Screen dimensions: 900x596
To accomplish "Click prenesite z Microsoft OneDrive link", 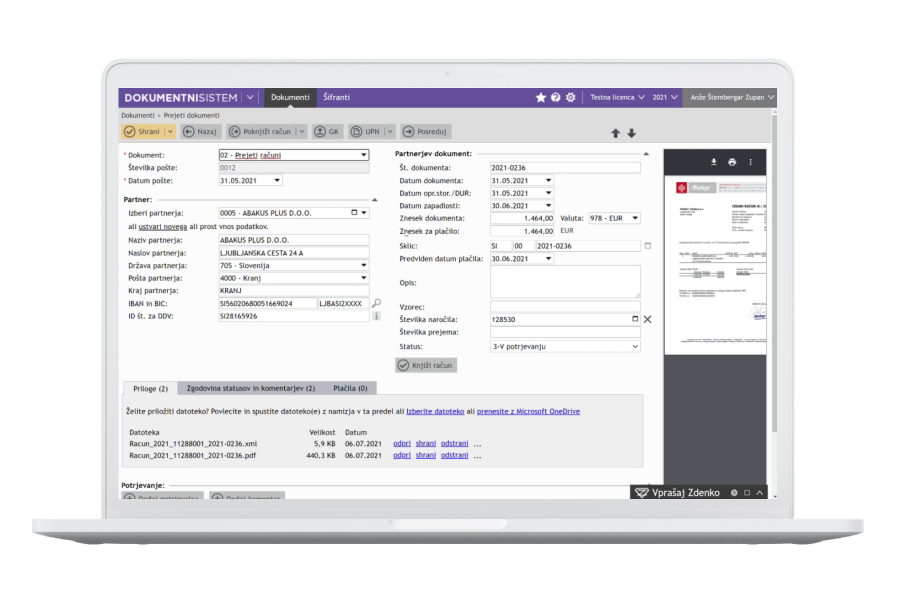I will pyautogui.click(x=528, y=412).
